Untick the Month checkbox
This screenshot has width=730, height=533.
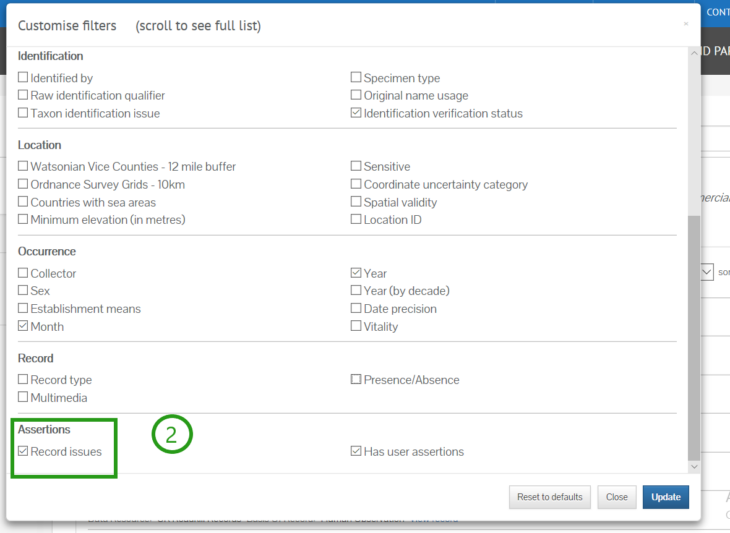click(23, 326)
